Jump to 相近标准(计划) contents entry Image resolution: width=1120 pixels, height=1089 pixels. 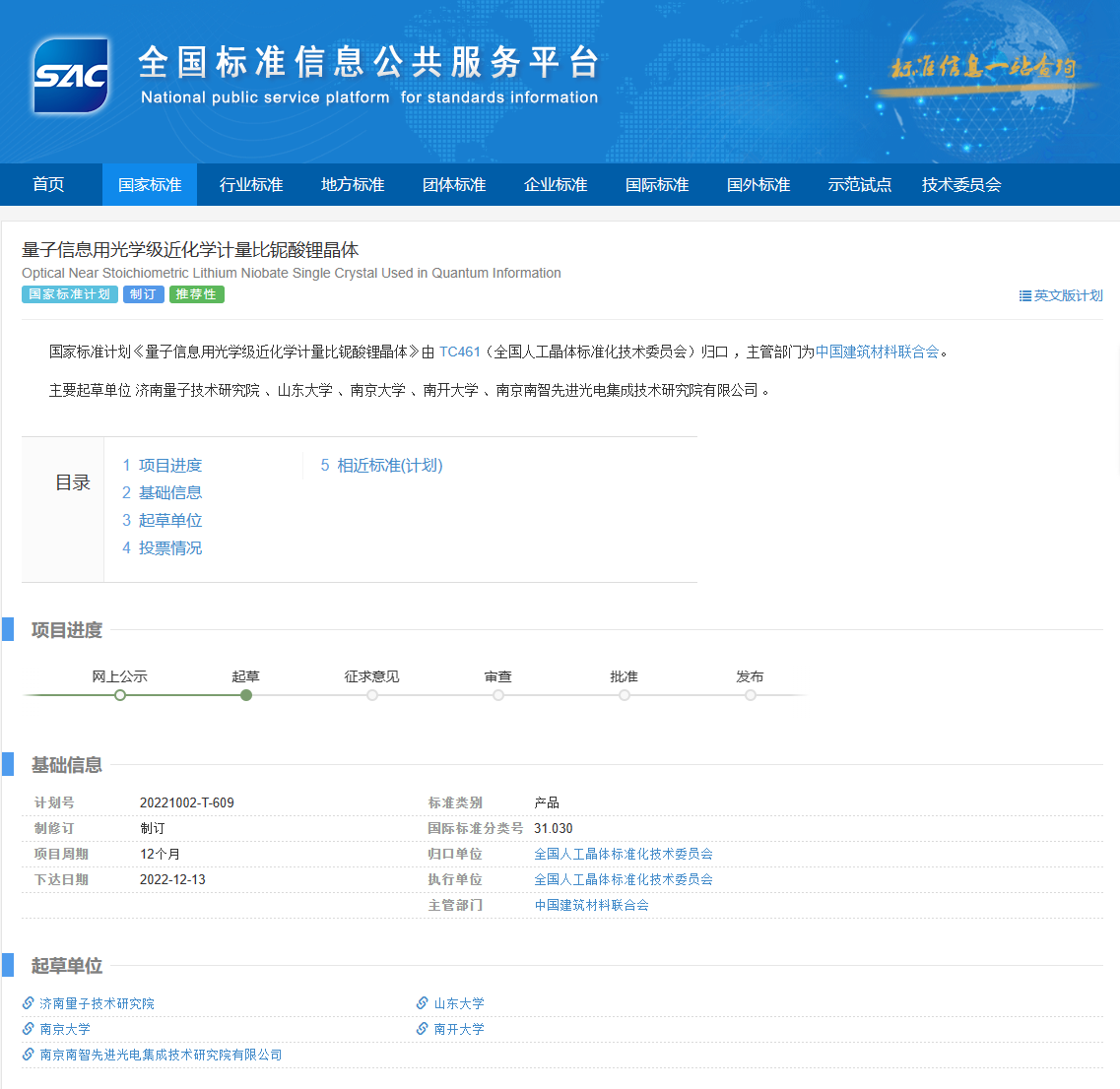tap(381, 465)
